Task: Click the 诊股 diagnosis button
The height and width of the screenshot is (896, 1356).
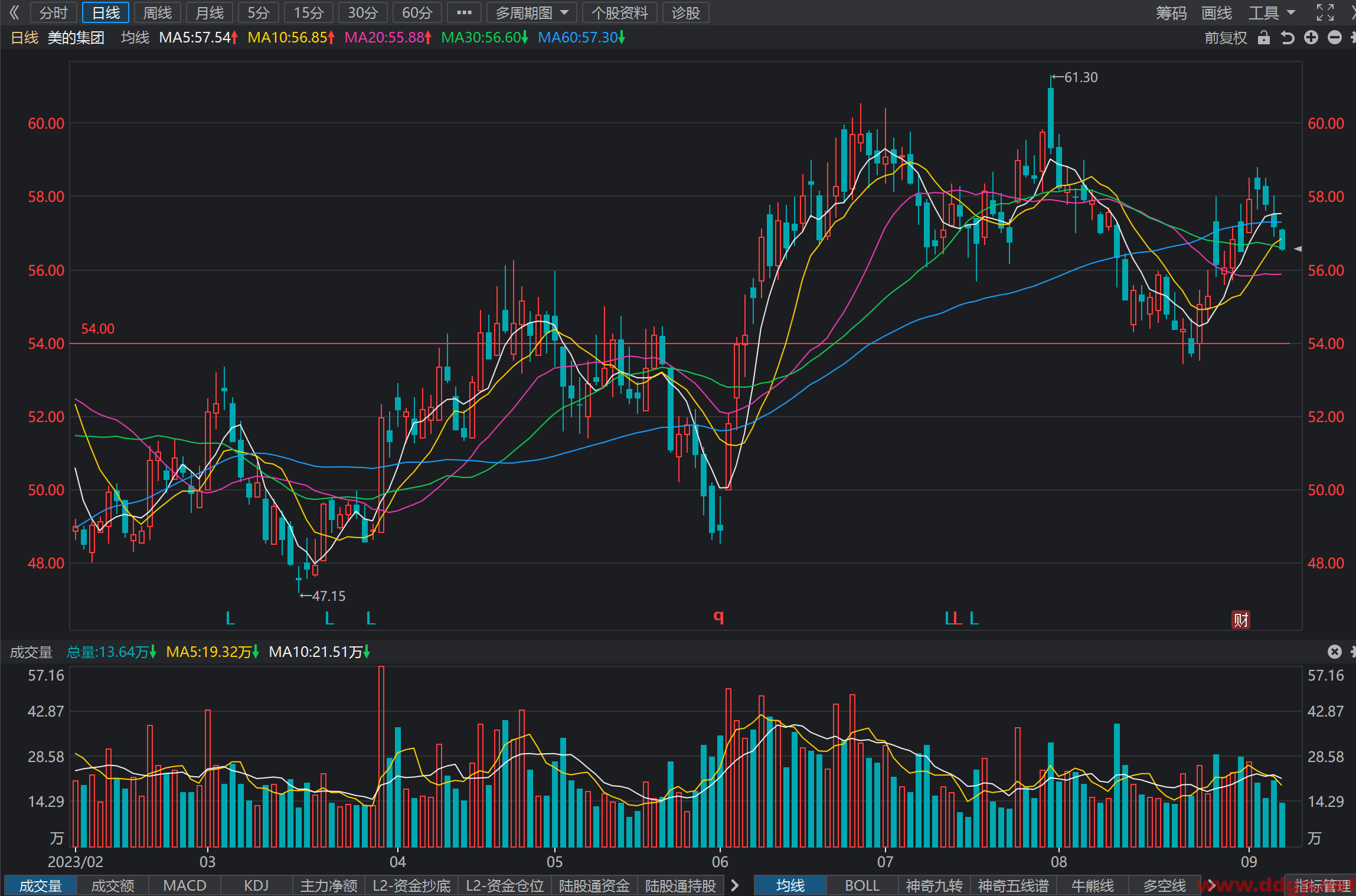Action: click(x=685, y=12)
